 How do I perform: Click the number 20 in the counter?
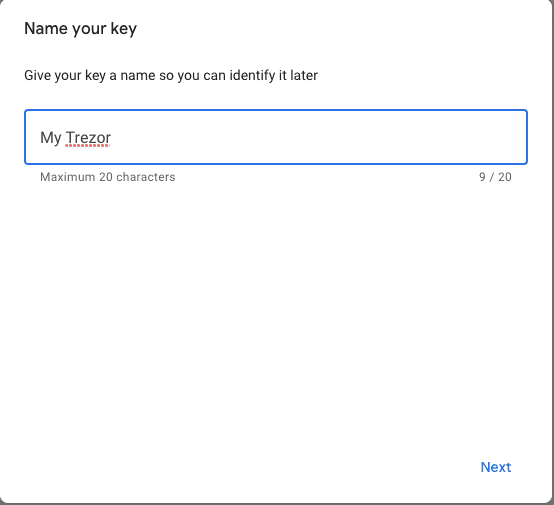coord(505,177)
